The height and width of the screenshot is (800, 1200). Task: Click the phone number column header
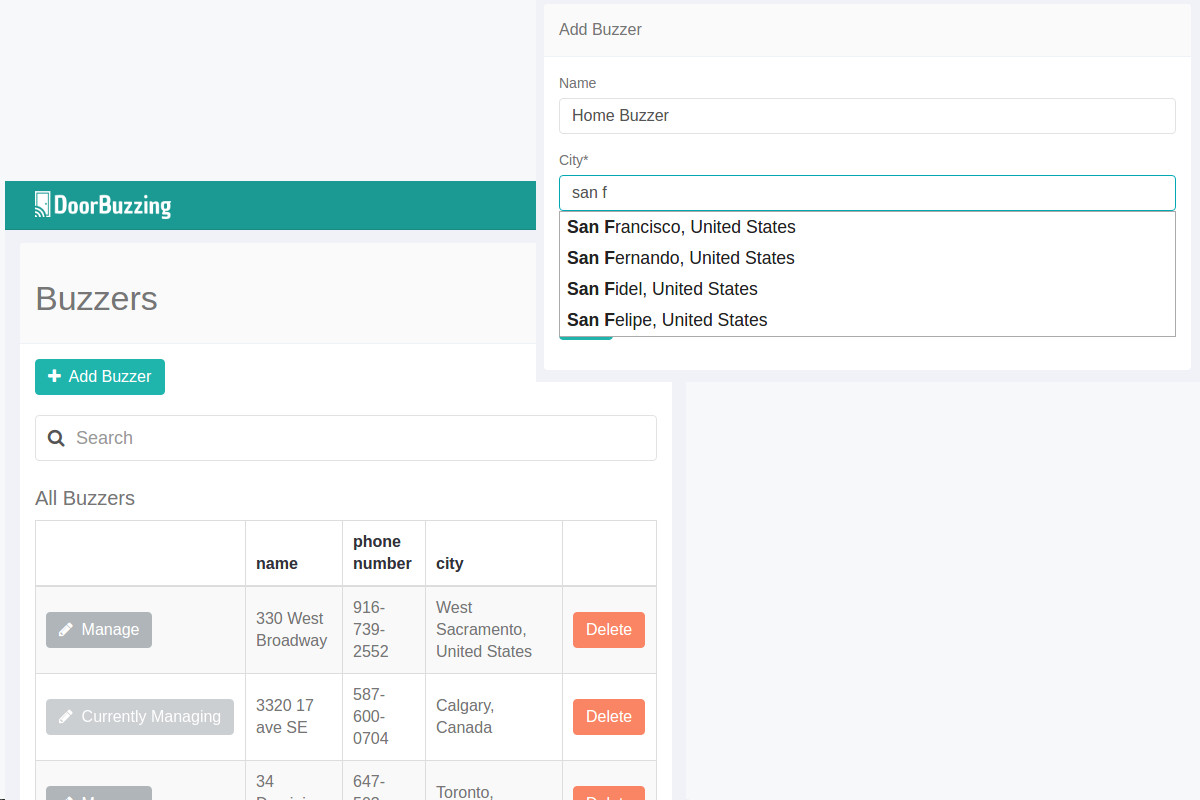click(x=382, y=553)
